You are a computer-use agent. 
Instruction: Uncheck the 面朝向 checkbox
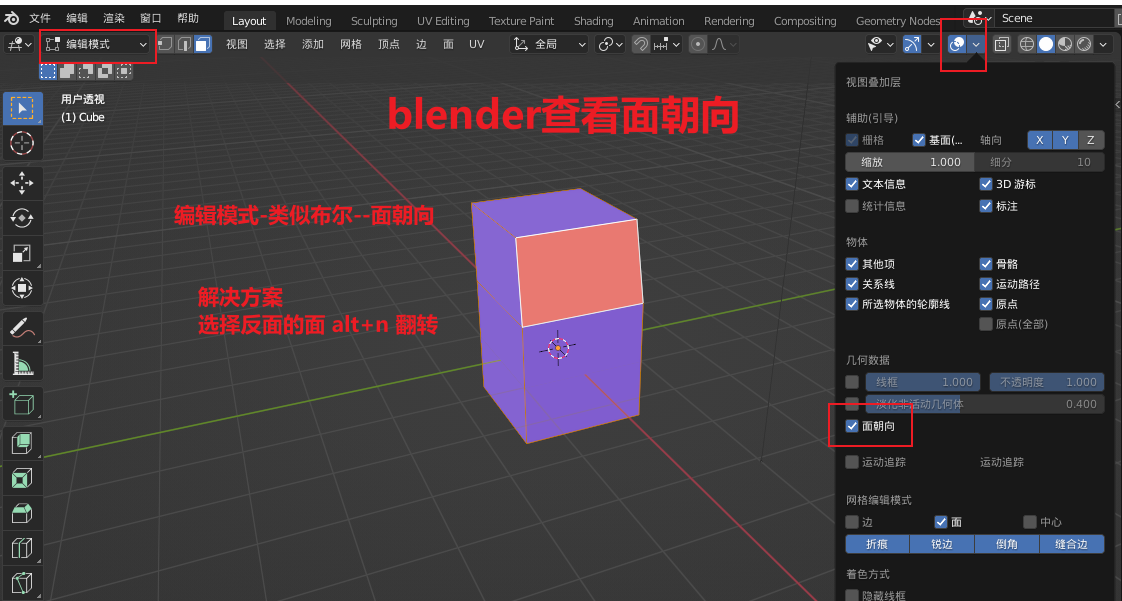click(x=852, y=426)
